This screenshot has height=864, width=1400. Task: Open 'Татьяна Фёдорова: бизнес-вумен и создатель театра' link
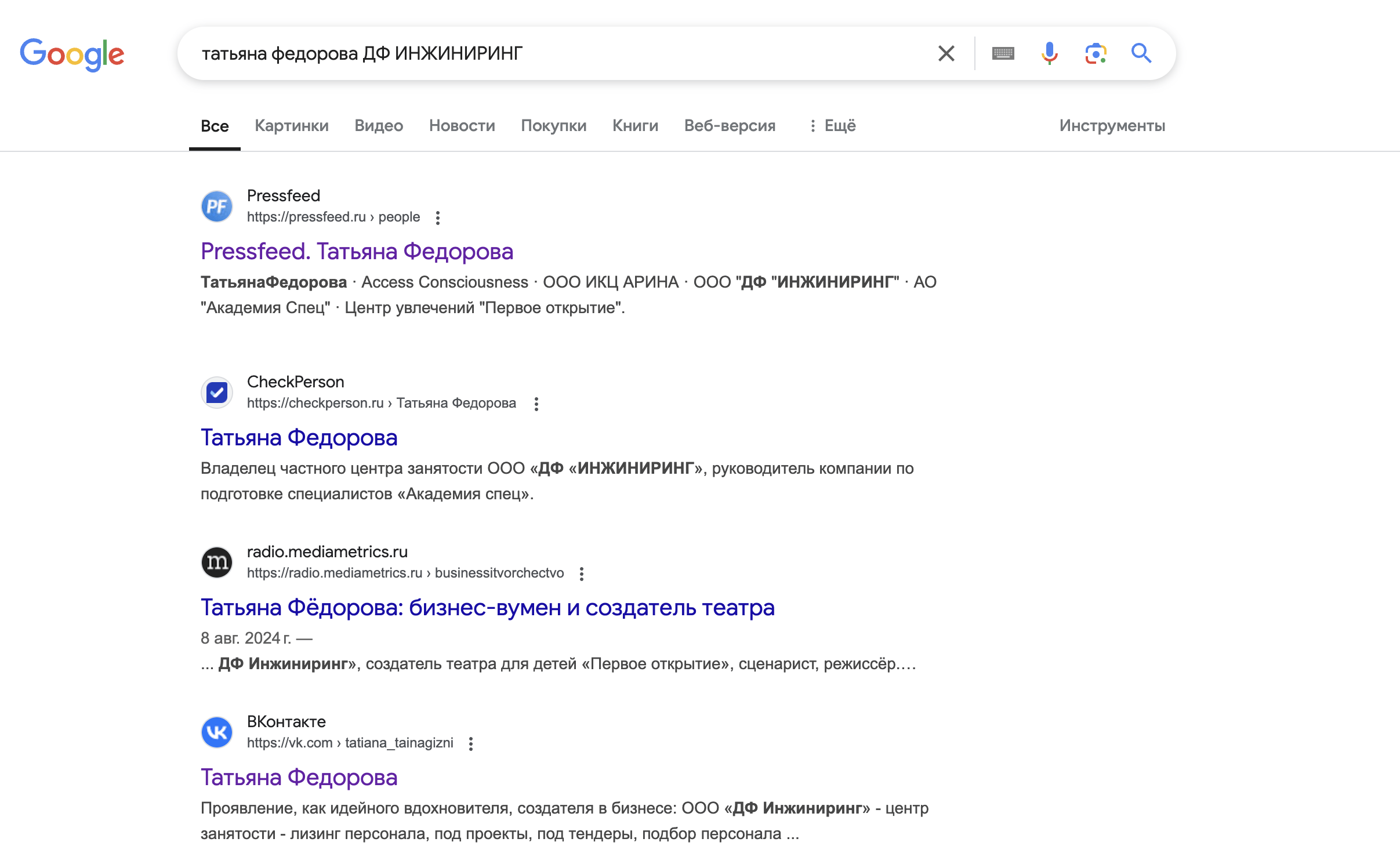pyautogui.click(x=487, y=608)
